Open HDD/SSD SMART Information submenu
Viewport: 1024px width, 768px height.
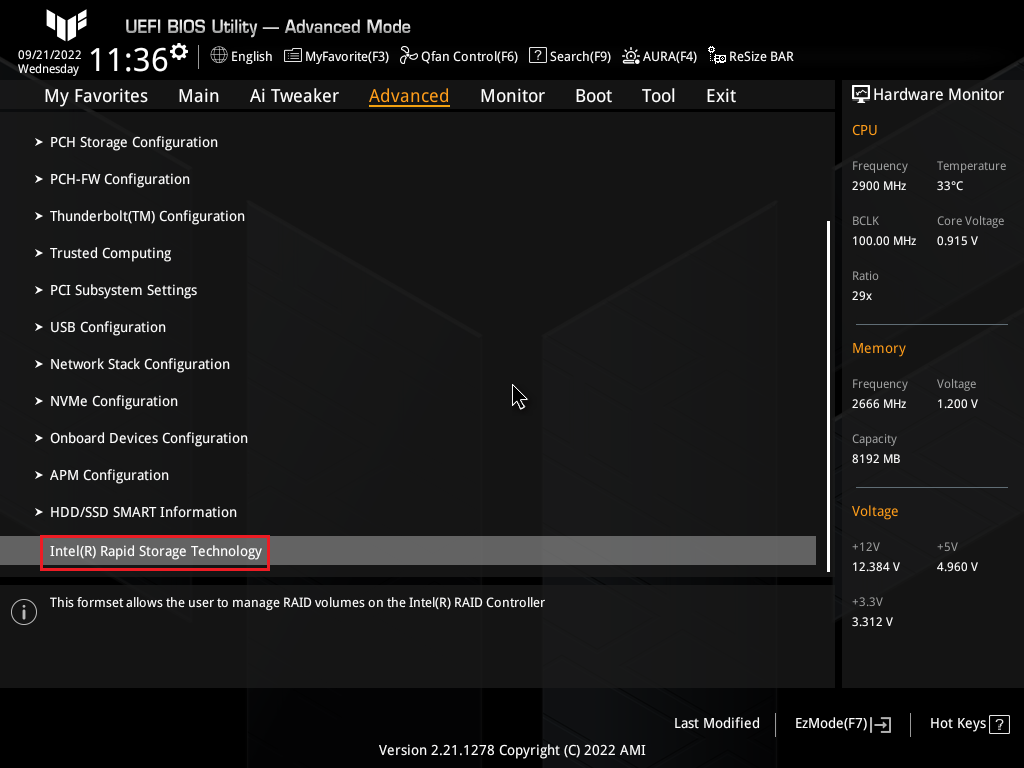[x=143, y=512]
